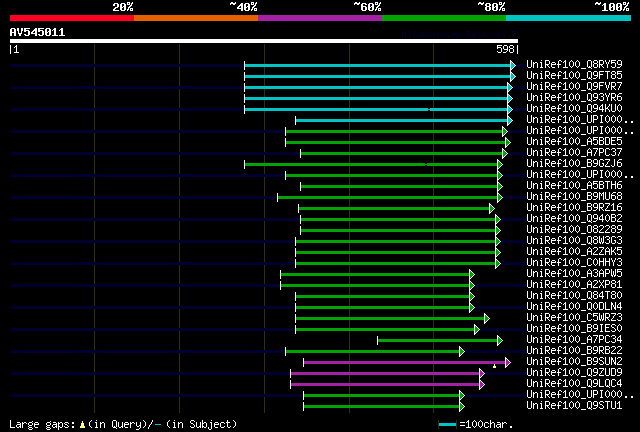
Task: Click the purple alignment bar for UniRef100_B9SUN2
Action: click(404, 363)
